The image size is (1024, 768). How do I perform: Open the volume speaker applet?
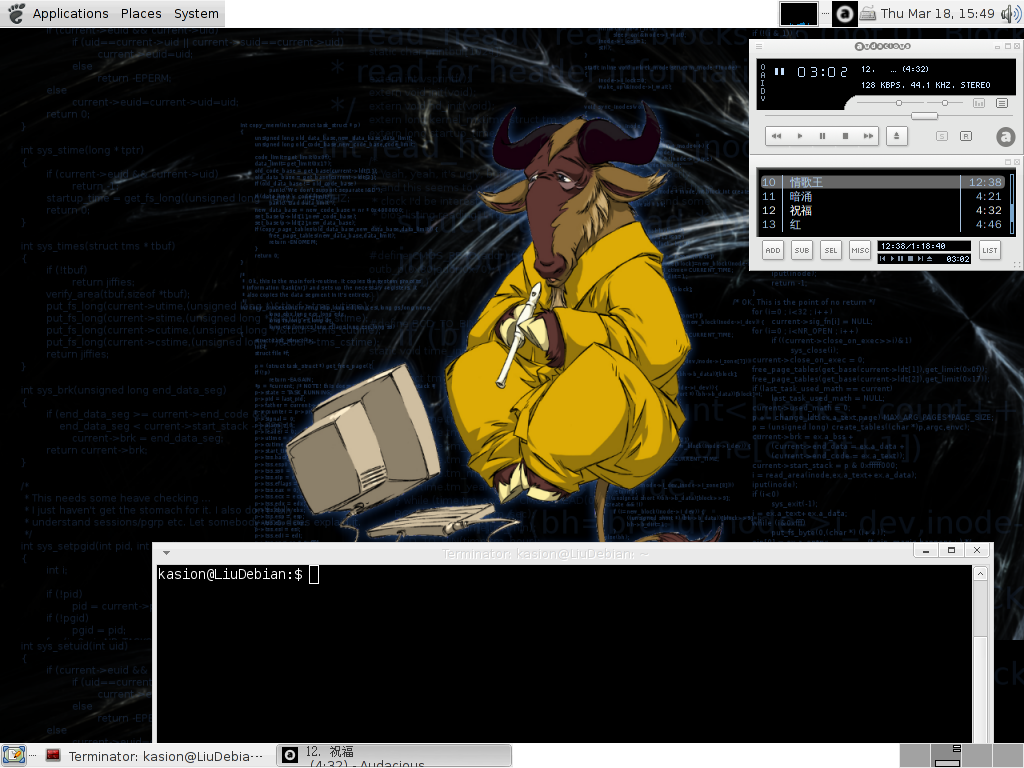[x=1011, y=14]
